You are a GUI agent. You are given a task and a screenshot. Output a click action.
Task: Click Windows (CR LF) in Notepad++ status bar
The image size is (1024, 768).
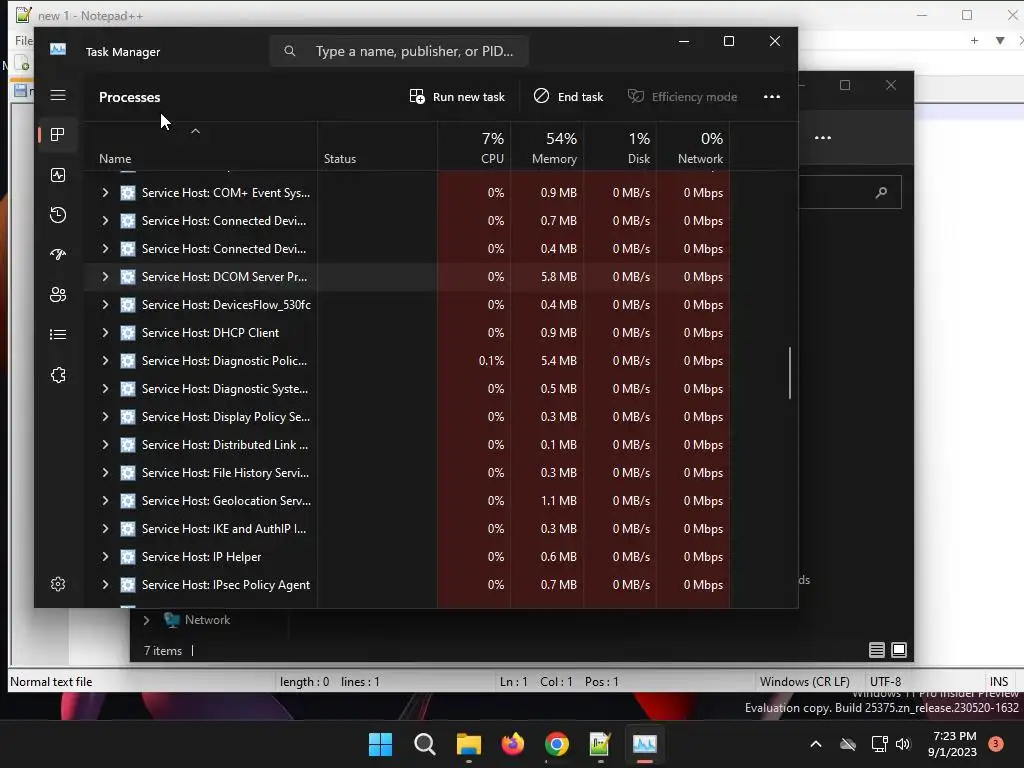[805, 682]
